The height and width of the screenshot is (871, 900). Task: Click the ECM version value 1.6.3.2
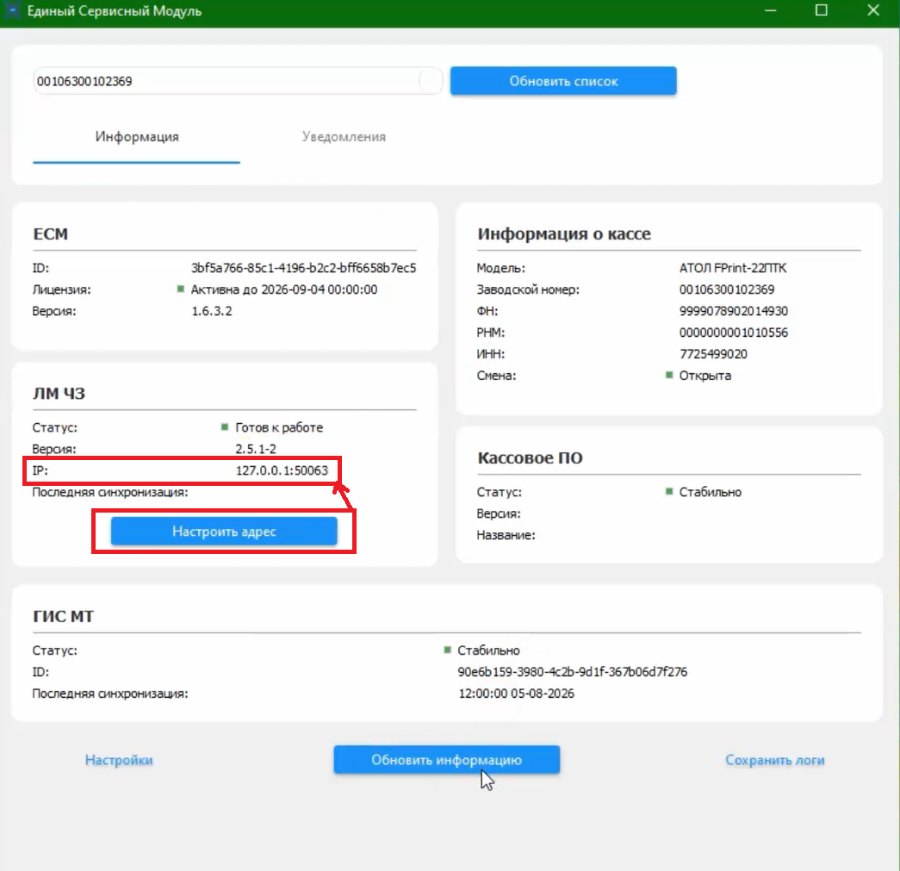pos(212,311)
